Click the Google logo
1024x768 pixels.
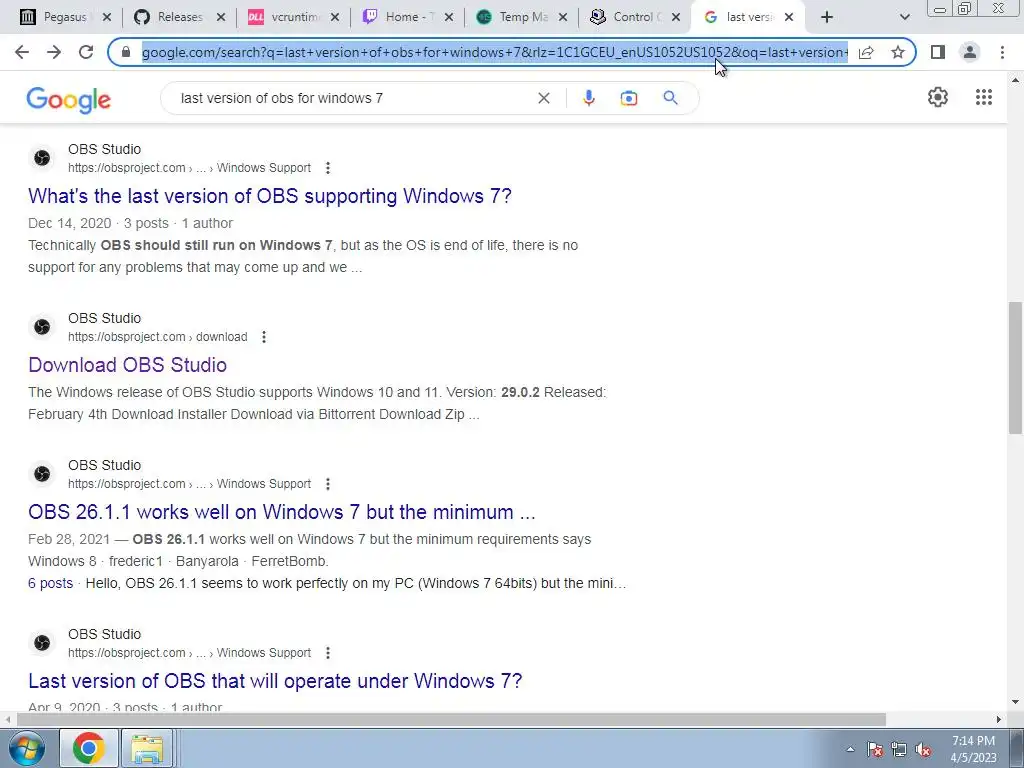(x=69, y=100)
